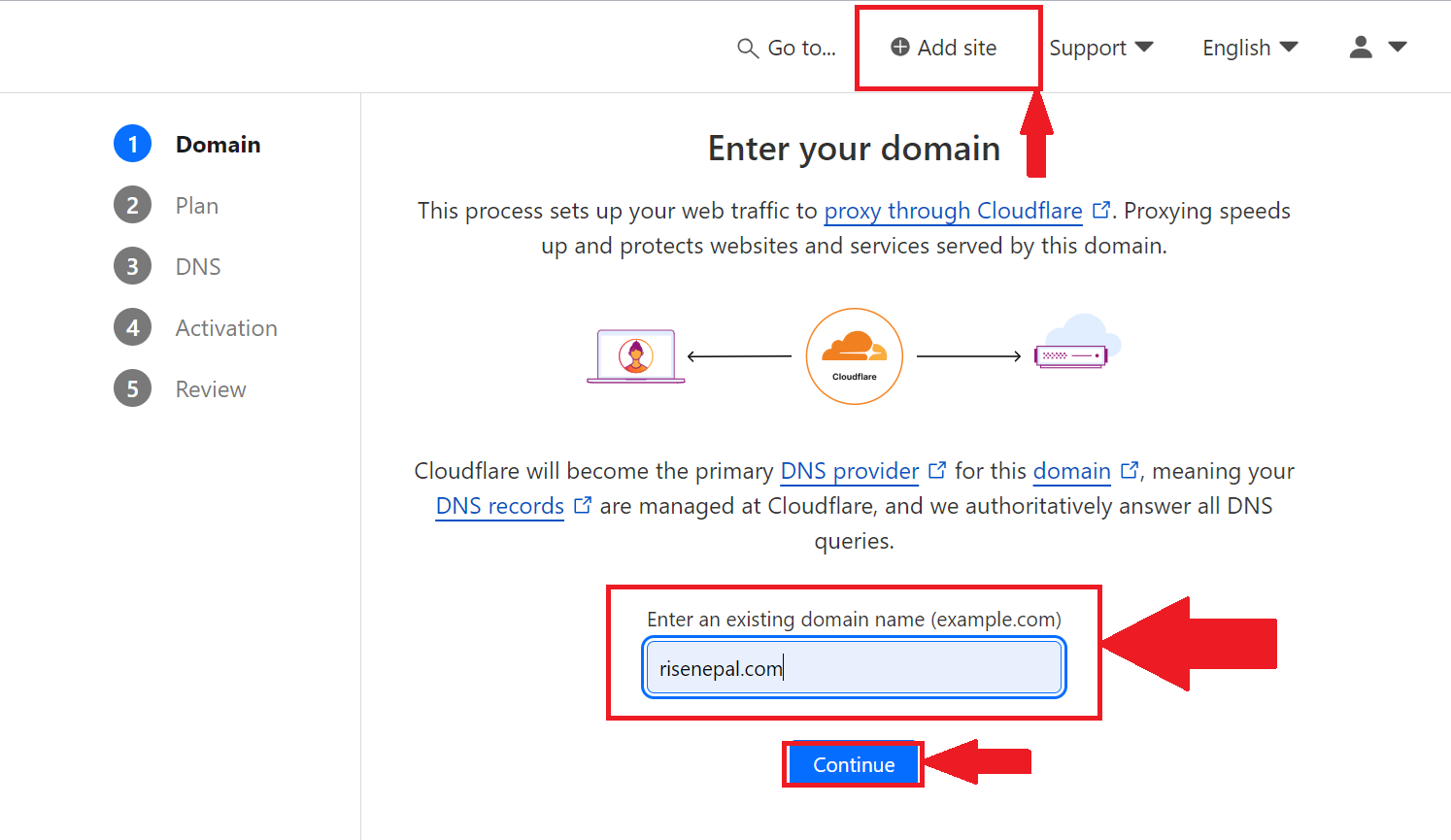Viewport: 1451px width, 840px height.
Task: Click the plus icon on Add site
Action: pyautogui.click(x=899, y=47)
